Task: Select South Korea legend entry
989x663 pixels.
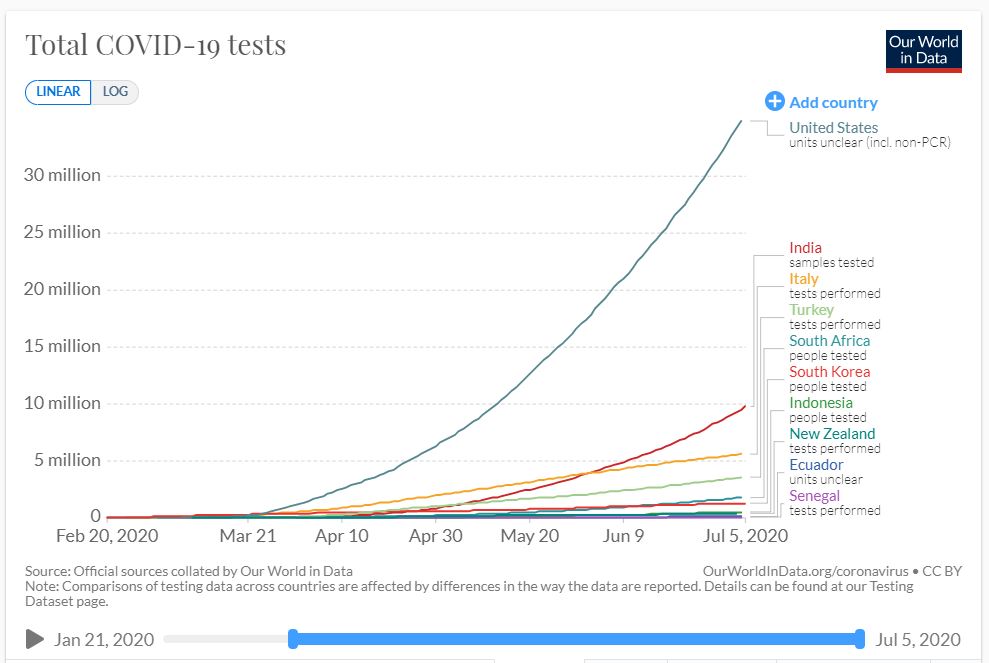Action: tap(829, 372)
